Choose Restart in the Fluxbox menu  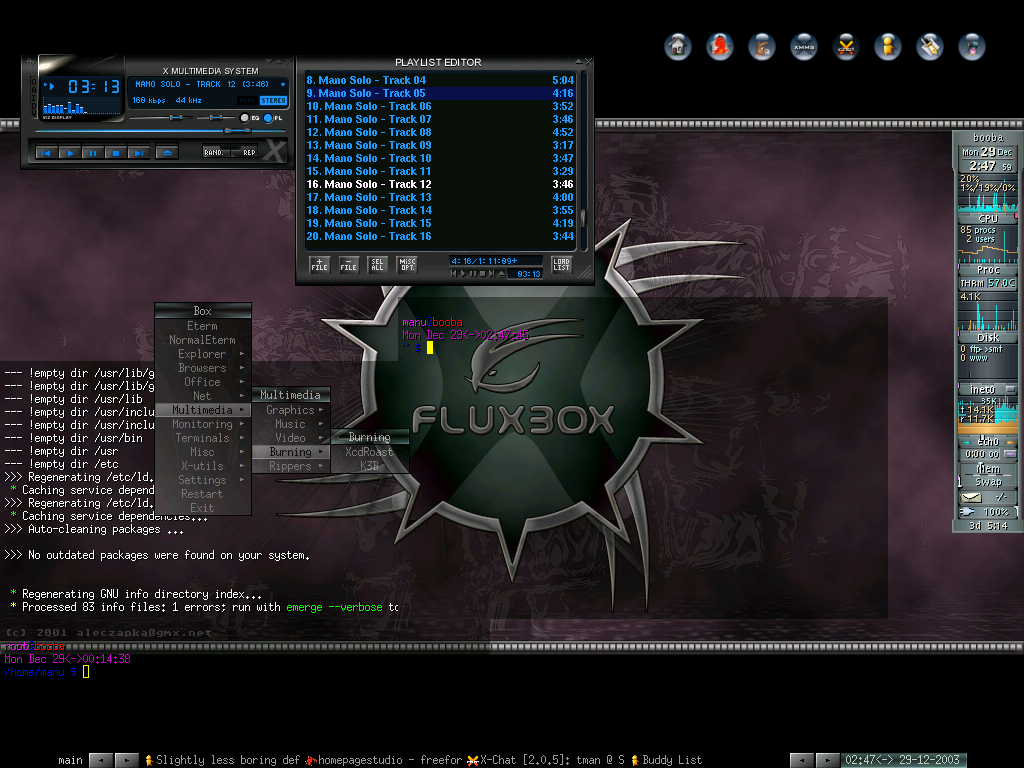(202, 494)
